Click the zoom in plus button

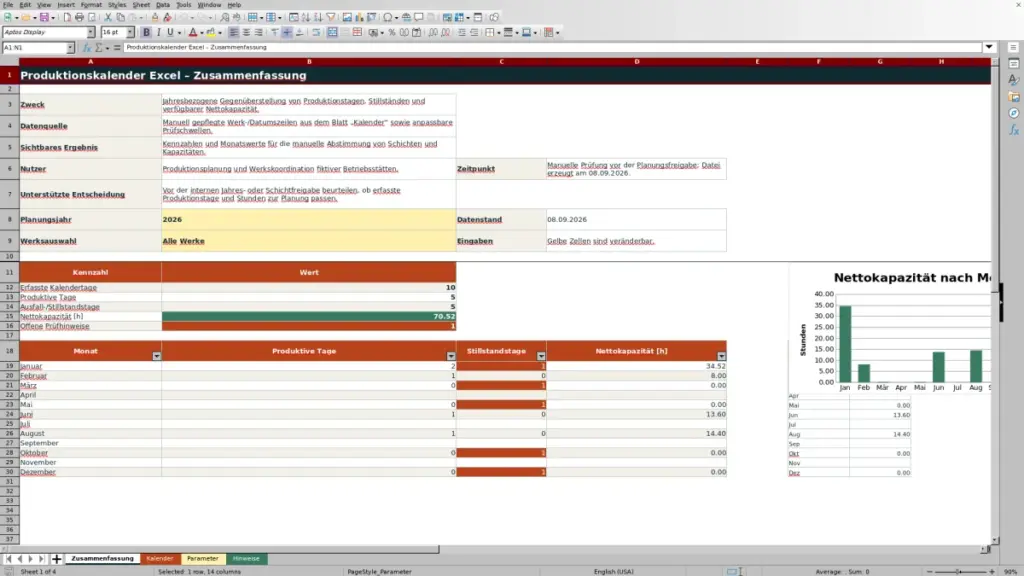pyautogui.click(x=991, y=571)
